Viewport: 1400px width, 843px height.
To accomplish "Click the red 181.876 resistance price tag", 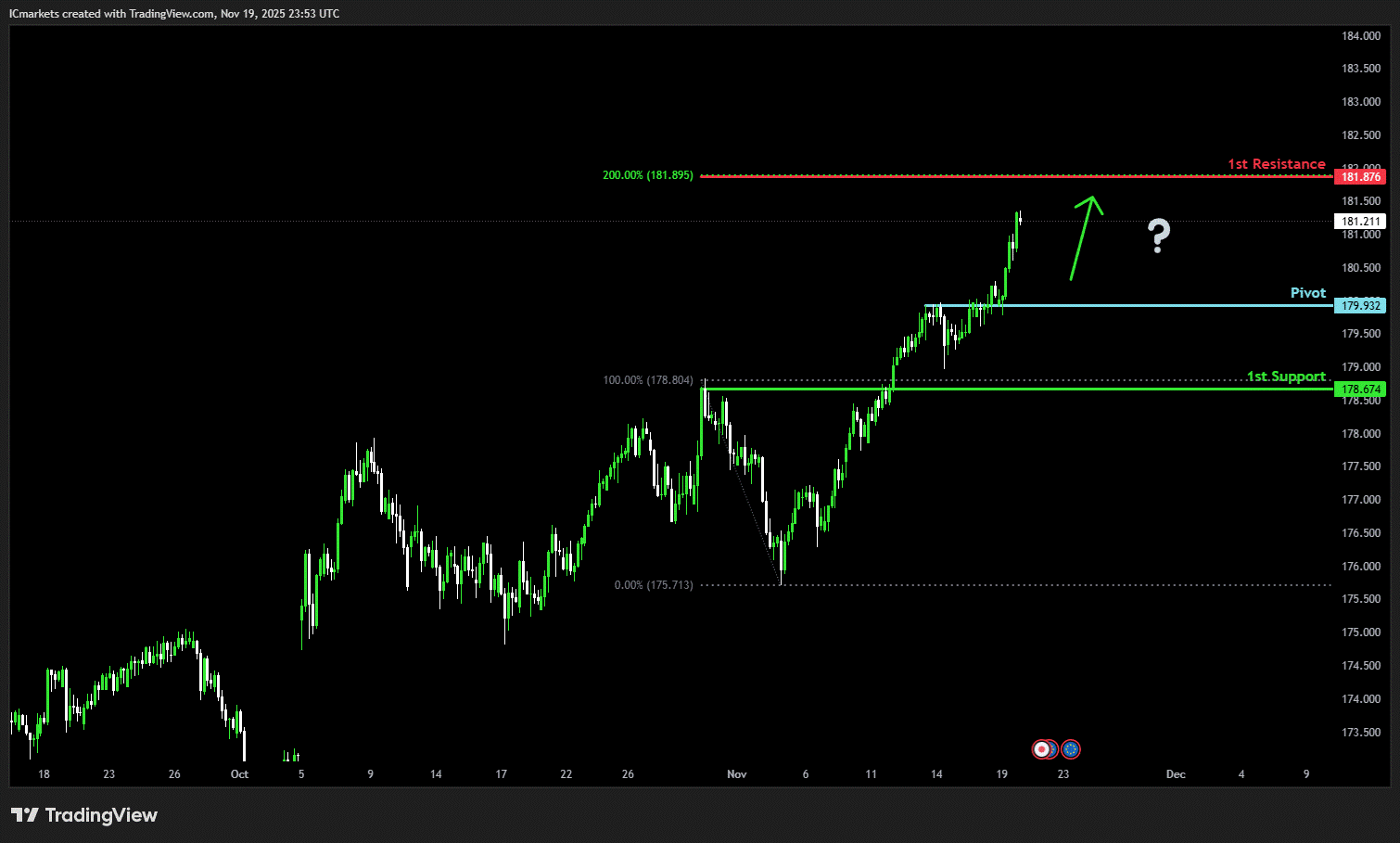I will coord(1360,176).
